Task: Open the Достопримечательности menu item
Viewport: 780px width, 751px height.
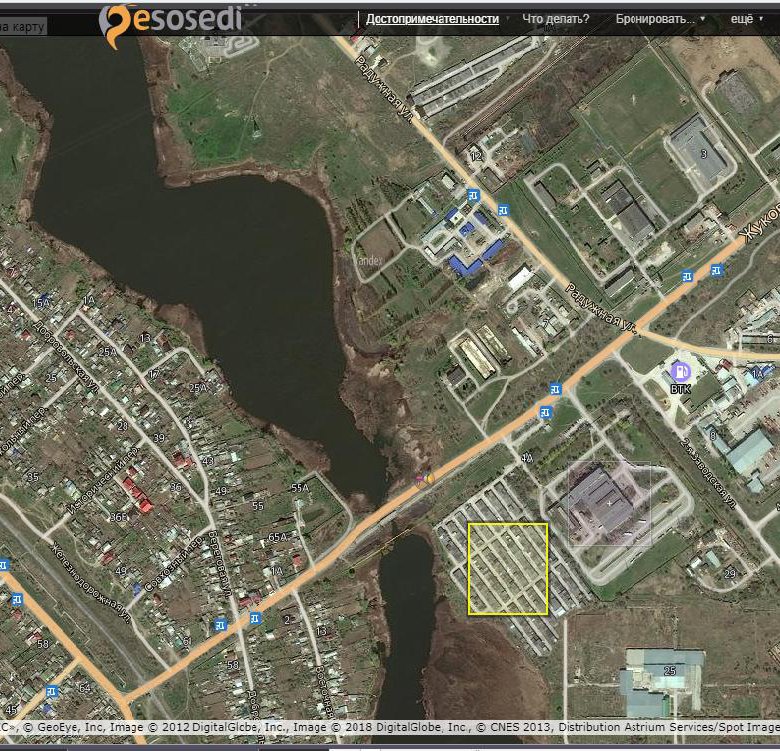Action: coord(432,19)
